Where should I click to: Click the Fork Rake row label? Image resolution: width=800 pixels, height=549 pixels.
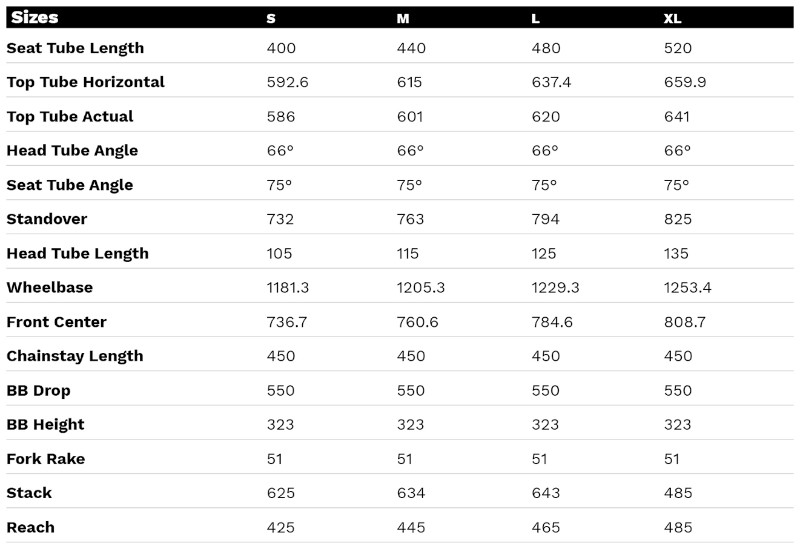coord(46,459)
